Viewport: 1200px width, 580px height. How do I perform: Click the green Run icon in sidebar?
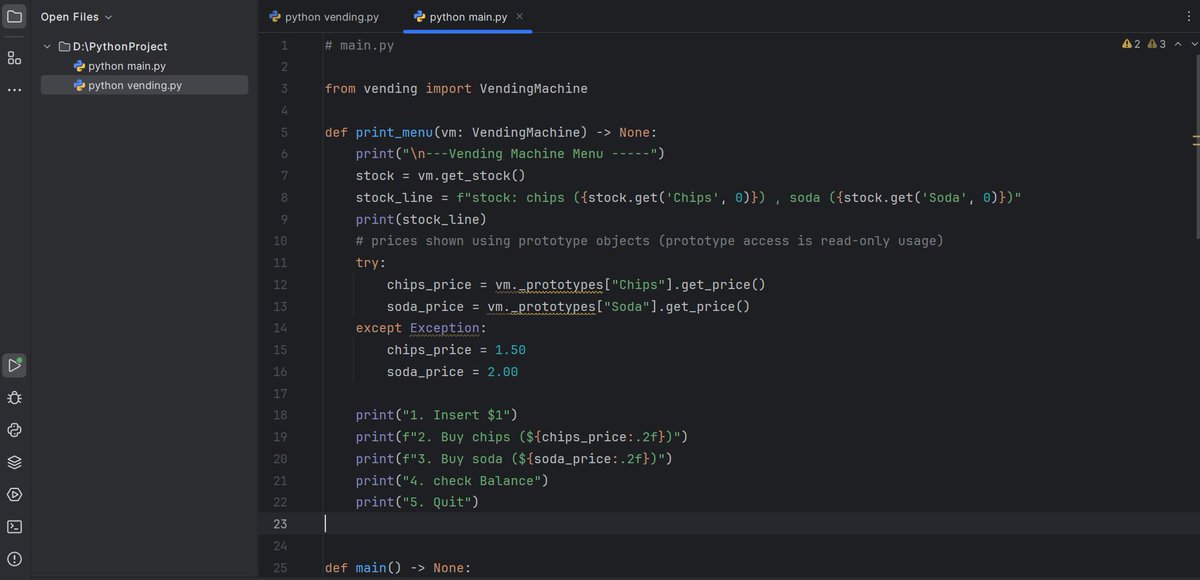(13, 365)
